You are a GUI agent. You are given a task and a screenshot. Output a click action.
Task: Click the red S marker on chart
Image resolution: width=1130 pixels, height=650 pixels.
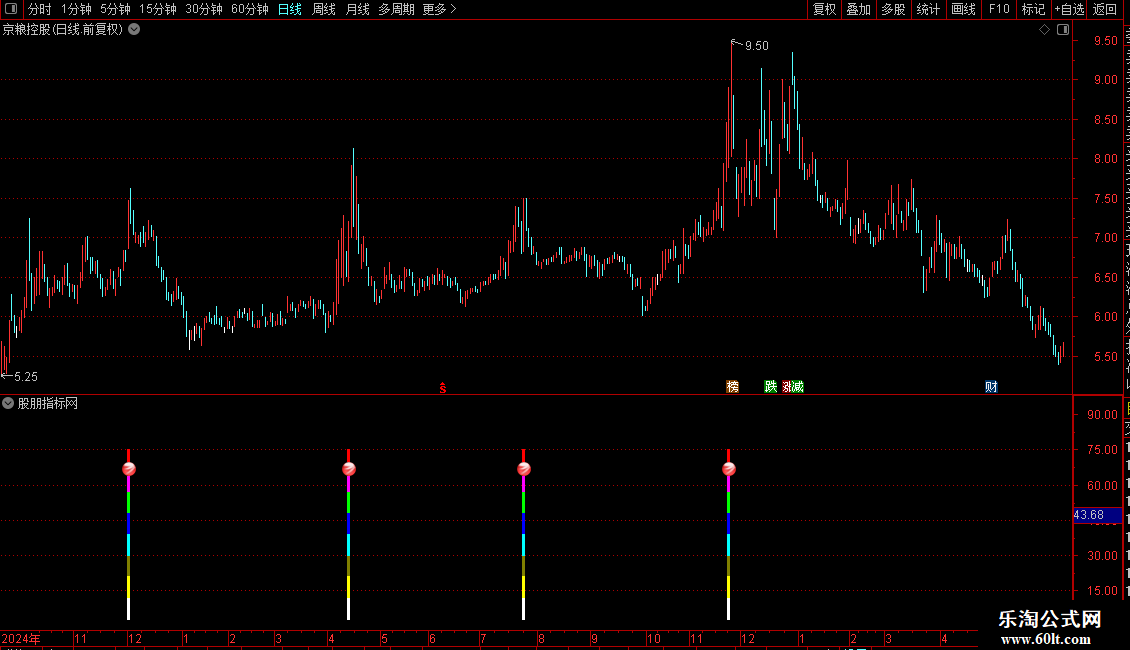pyautogui.click(x=442, y=388)
